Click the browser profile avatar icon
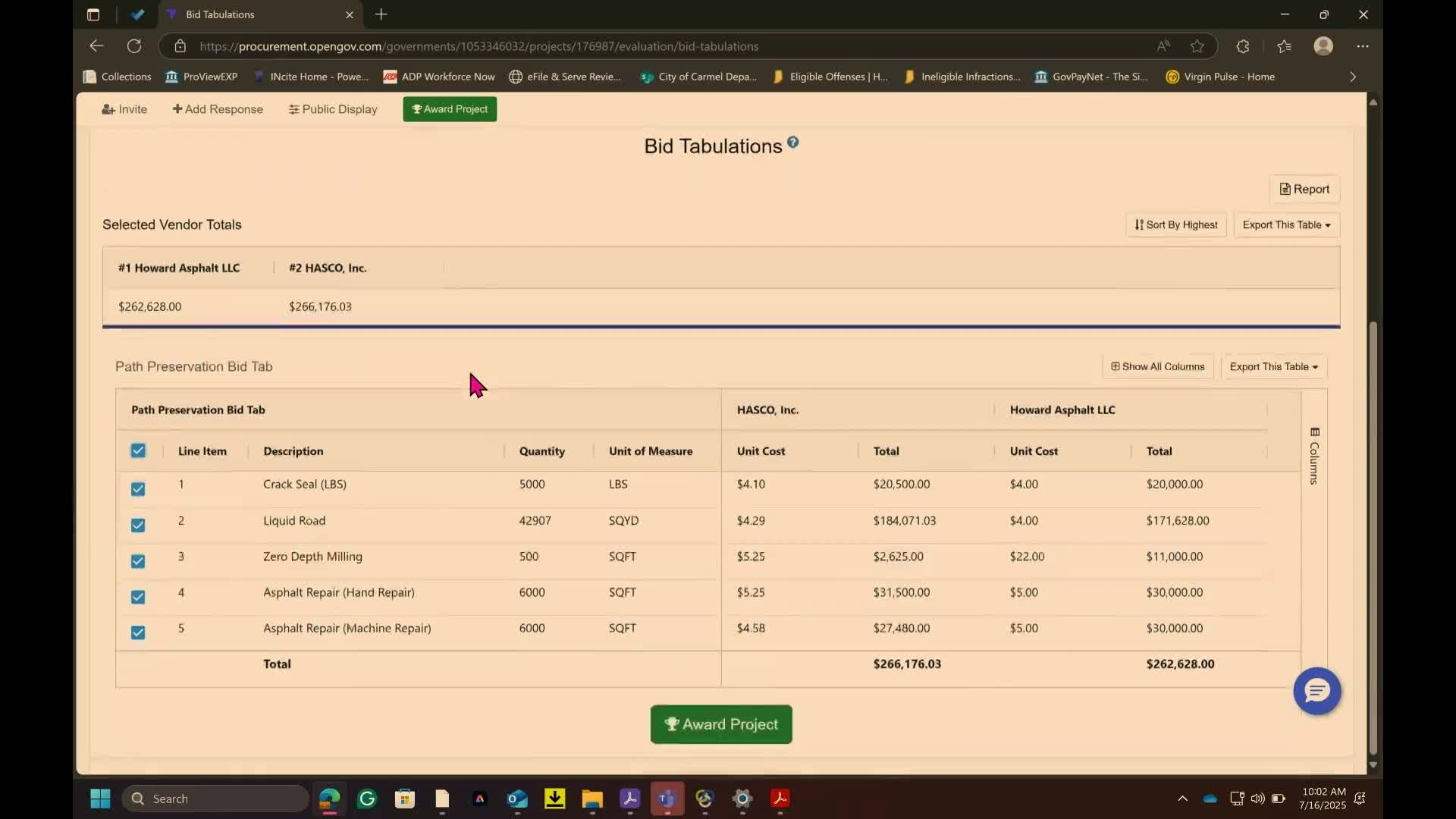Screen dimensions: 1456x819 [x=1323, y=46]
